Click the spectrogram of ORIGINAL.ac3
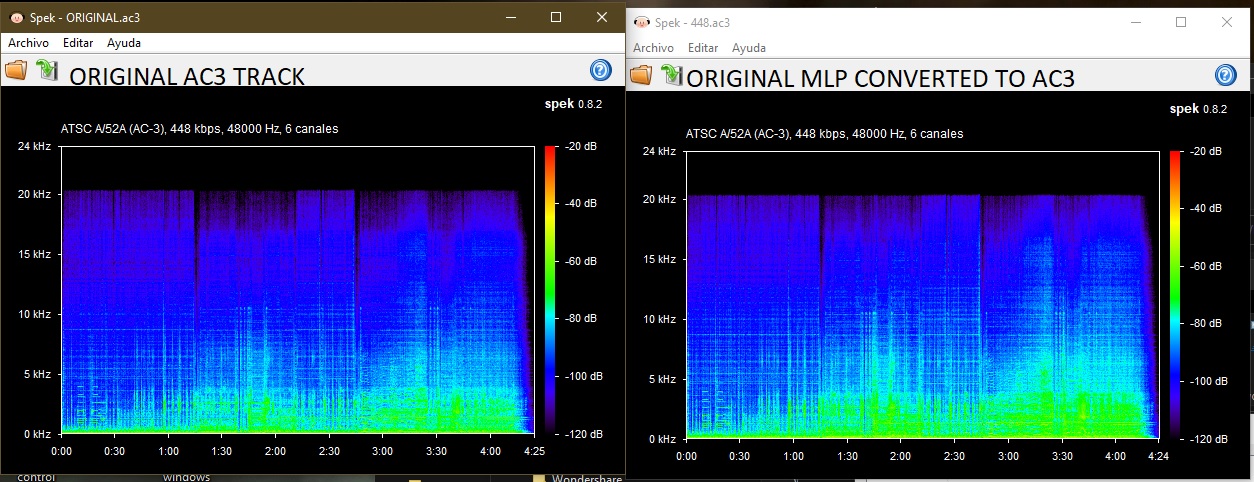 tap(295, 290)
